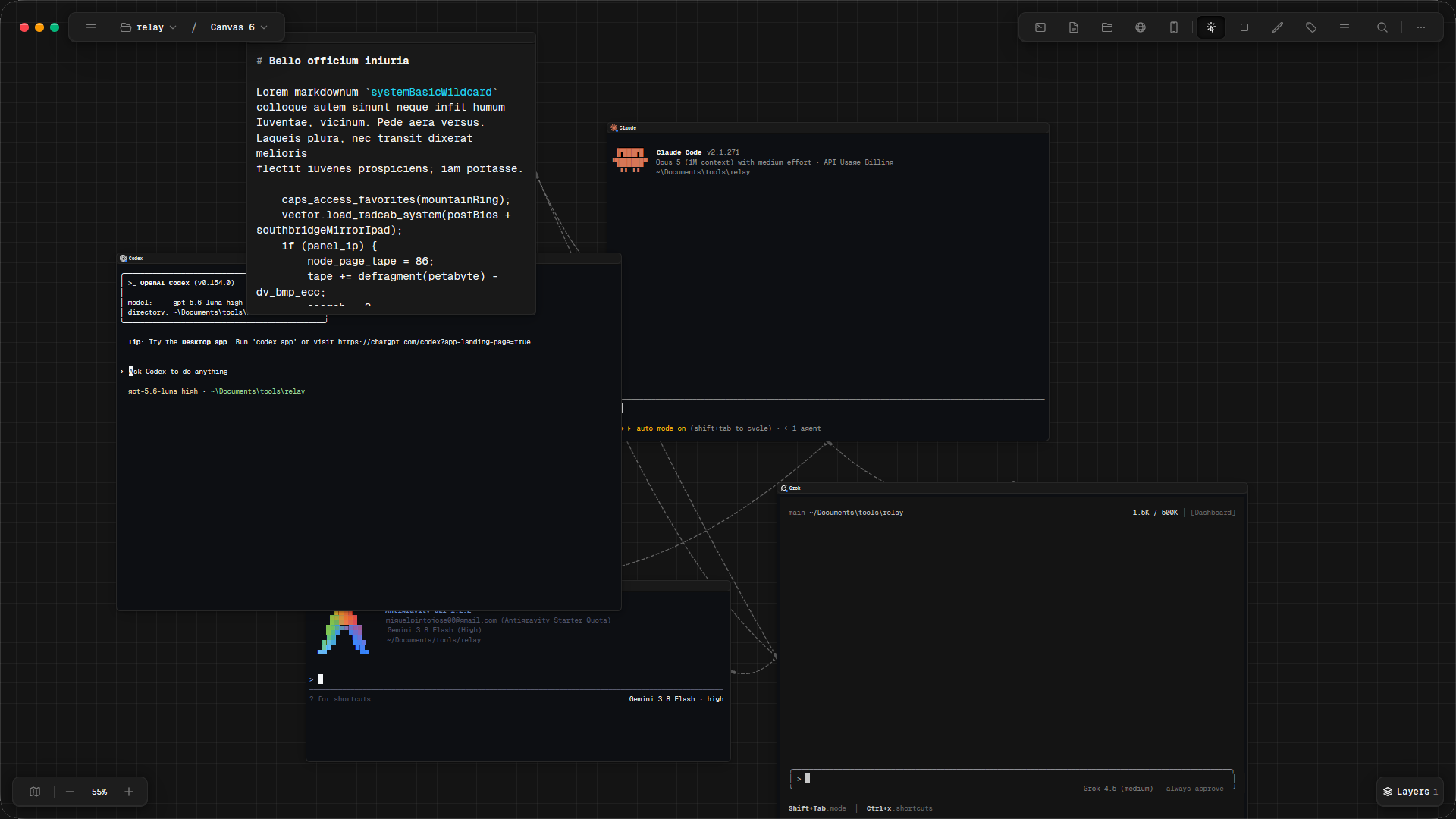Click the Claude Code prompt input
This screenshot has width=1456, height=819.
833,409
